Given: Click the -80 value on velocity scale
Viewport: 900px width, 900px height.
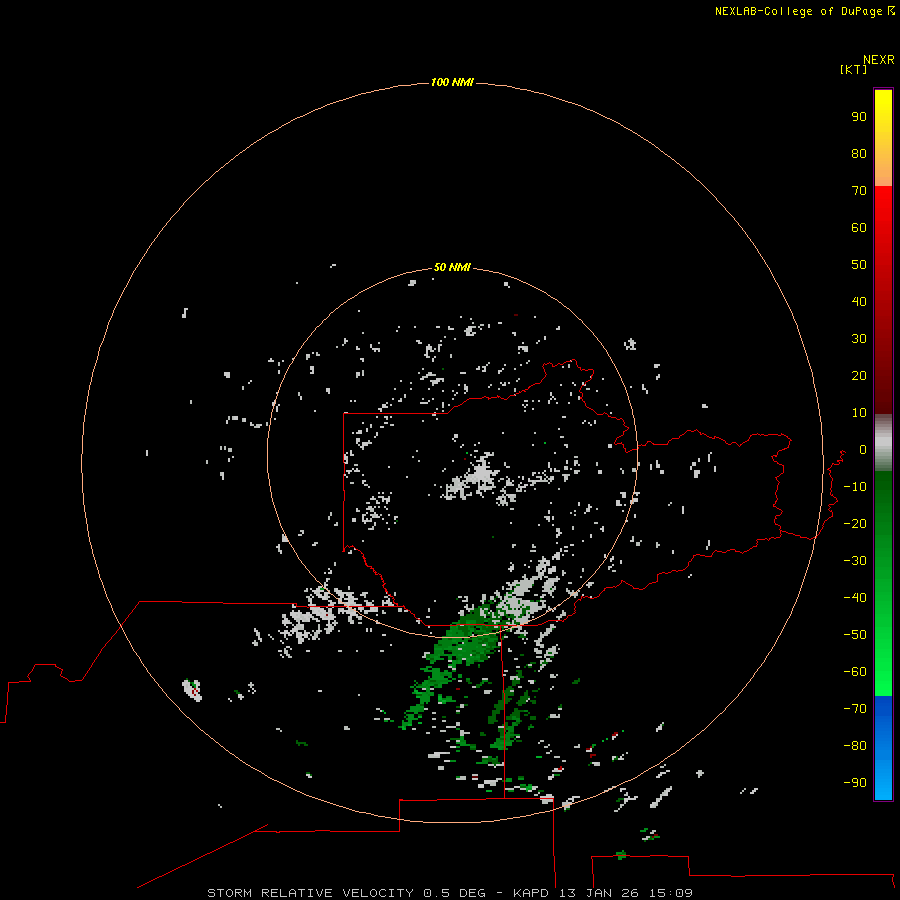Looking at the screenshot, I should [x=855, y=746].
